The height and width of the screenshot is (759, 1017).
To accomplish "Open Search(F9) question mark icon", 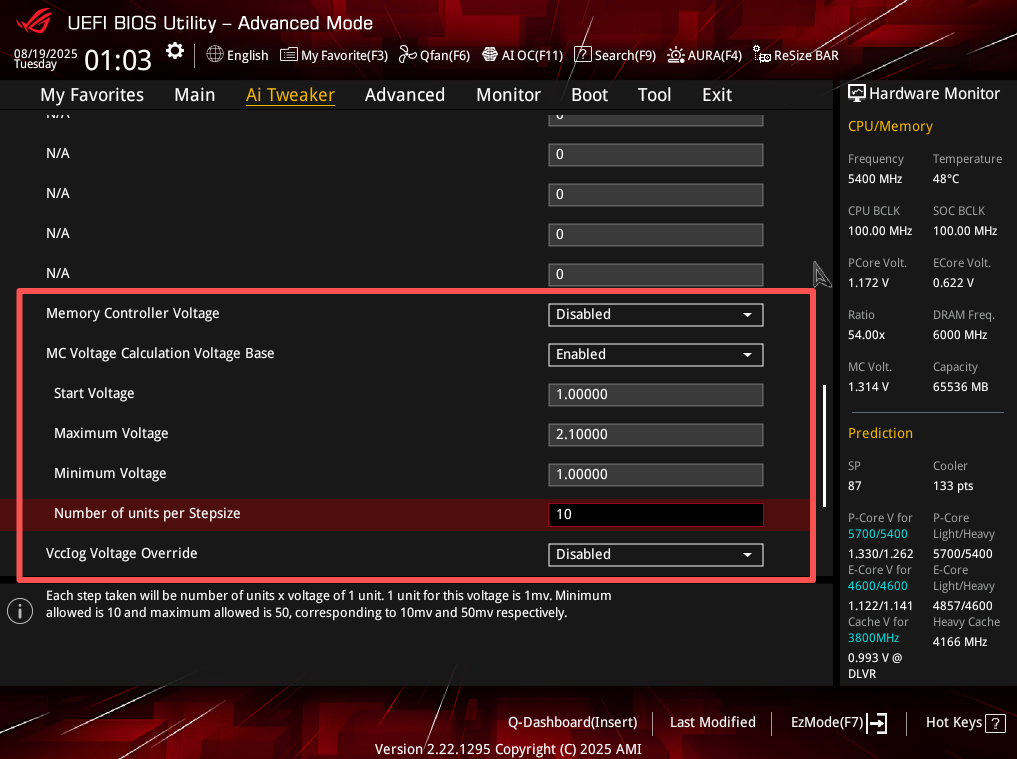I will (x=582, y=54).
